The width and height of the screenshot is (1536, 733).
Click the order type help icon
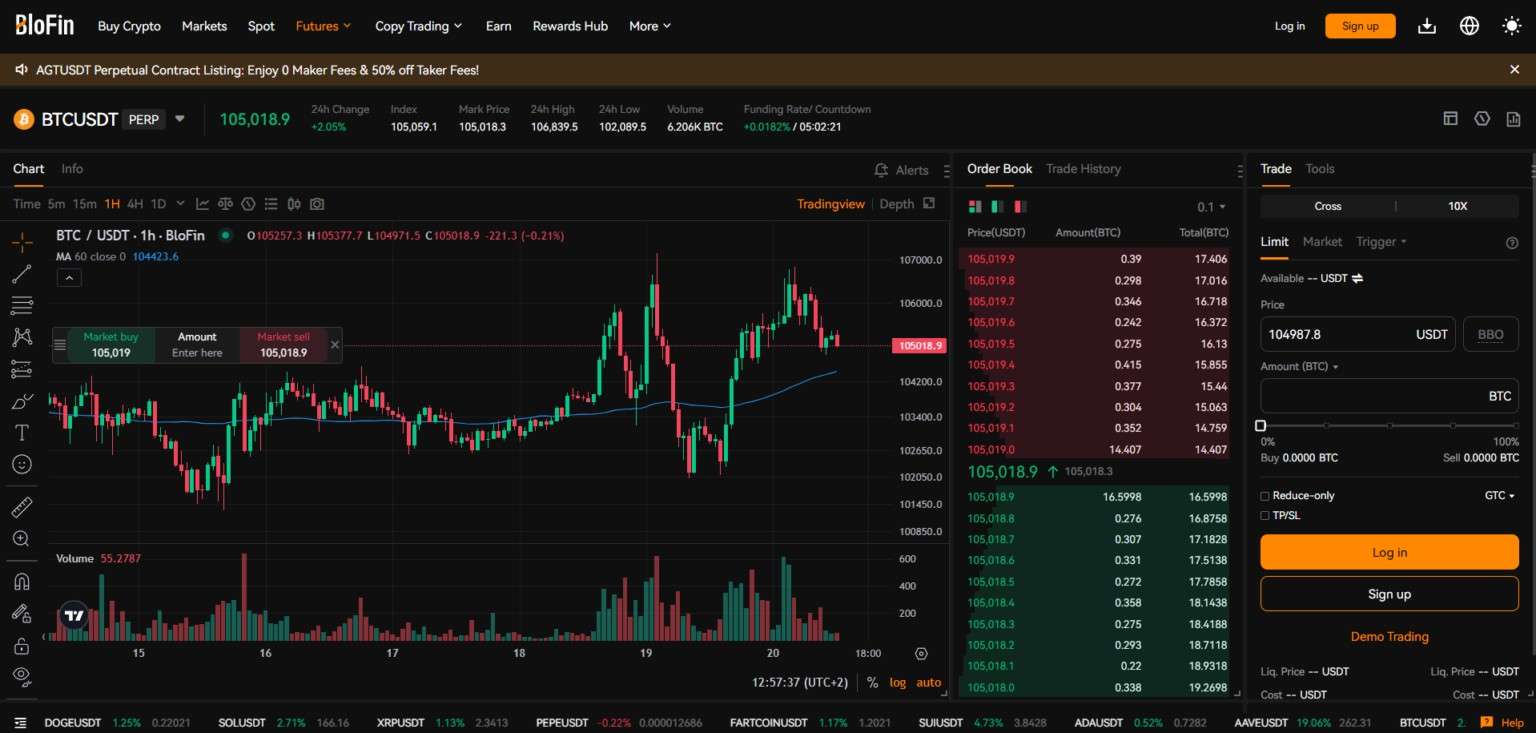click(x=1512, y=242)
